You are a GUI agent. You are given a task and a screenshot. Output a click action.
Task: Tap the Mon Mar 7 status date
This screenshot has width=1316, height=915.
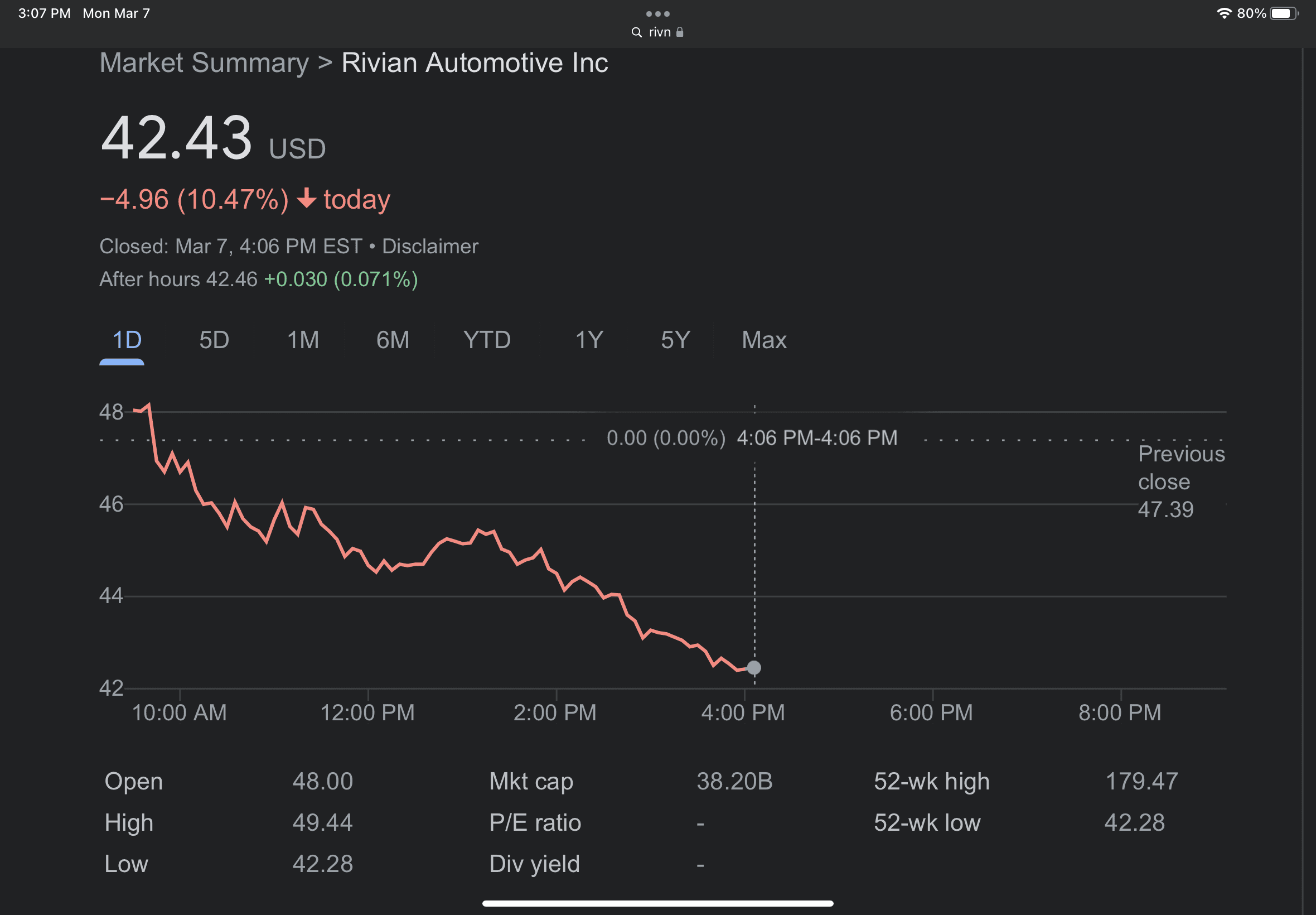click(117, 13)
